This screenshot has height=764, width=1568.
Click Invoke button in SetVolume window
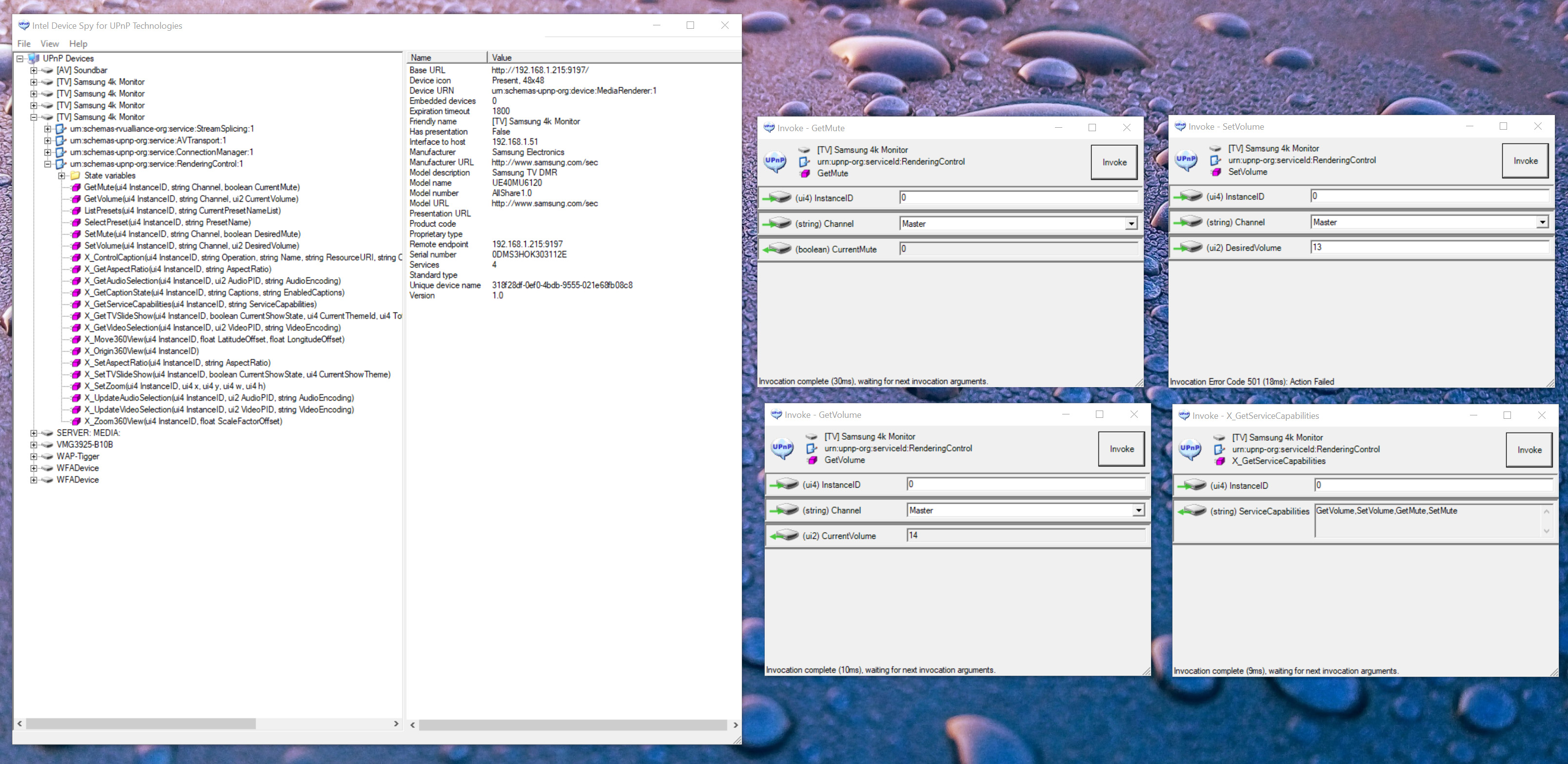point(1526,161)
